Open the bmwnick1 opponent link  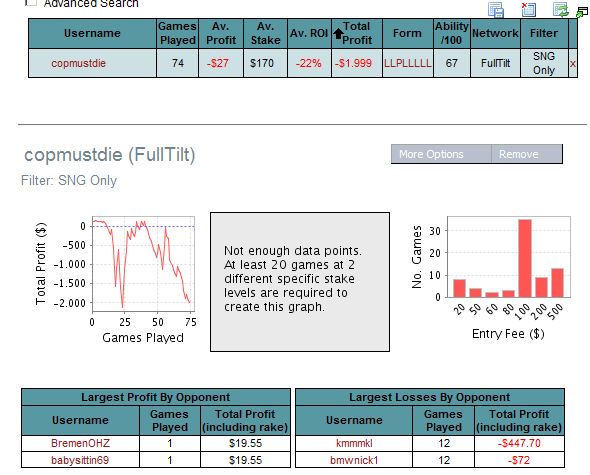pyautogui.click(x=354, y=460)
